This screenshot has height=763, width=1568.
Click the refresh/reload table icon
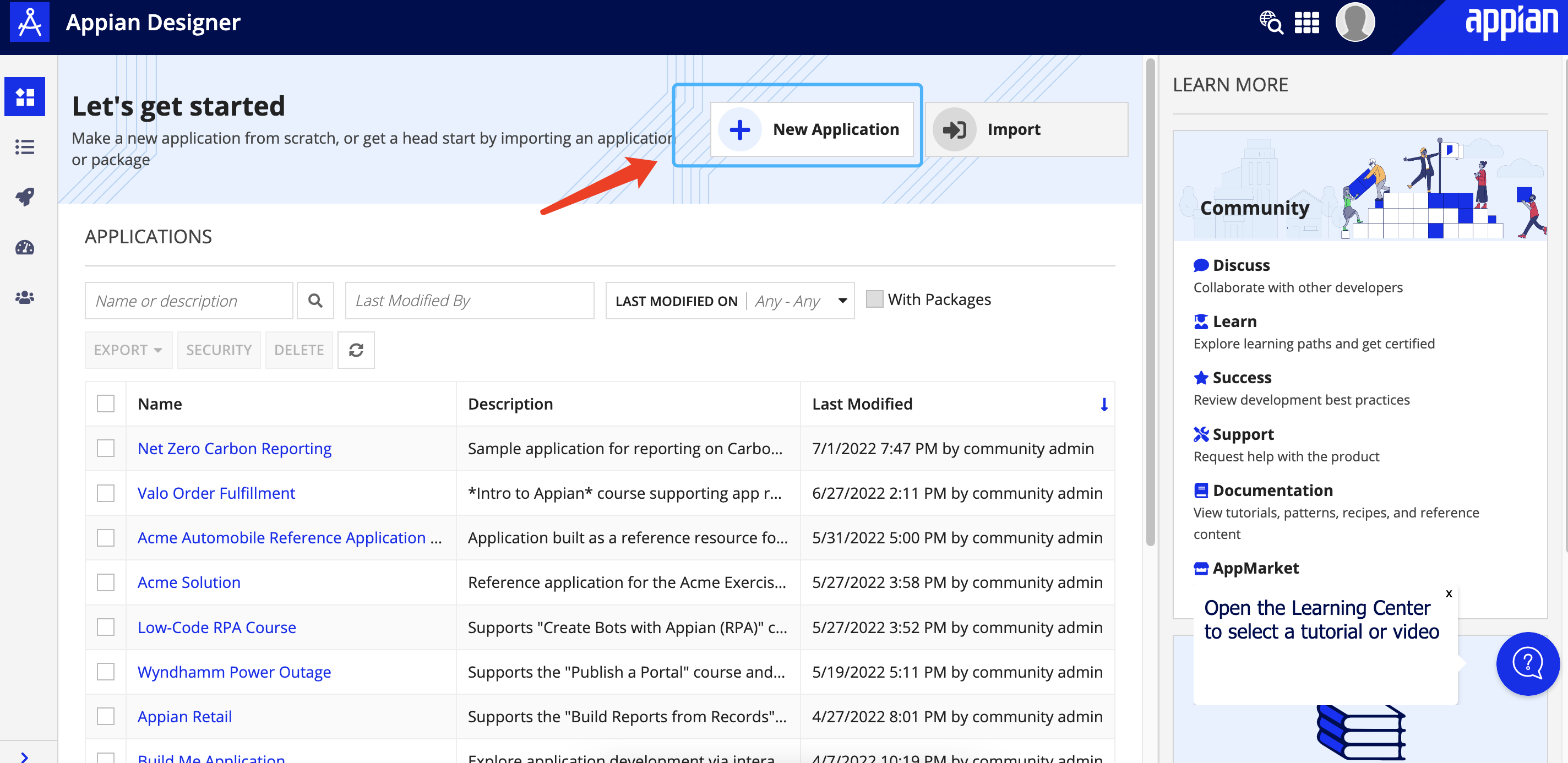pyautogui.click(x=355, y=350)
